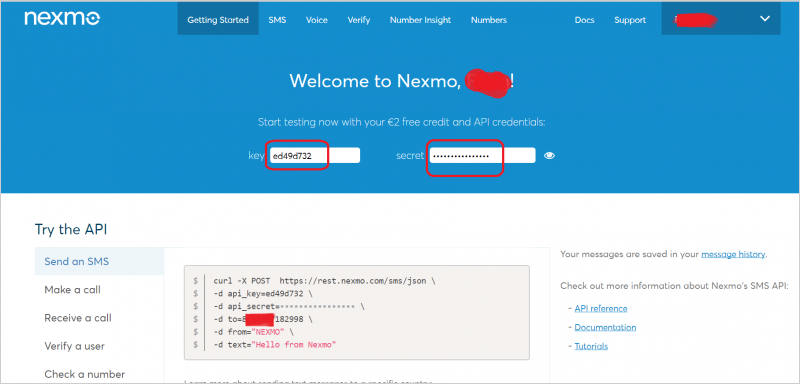Click the -d to= phone number line
Viewport: 800px width, 384px height.
pyautogui.click(x=263, y=319)
